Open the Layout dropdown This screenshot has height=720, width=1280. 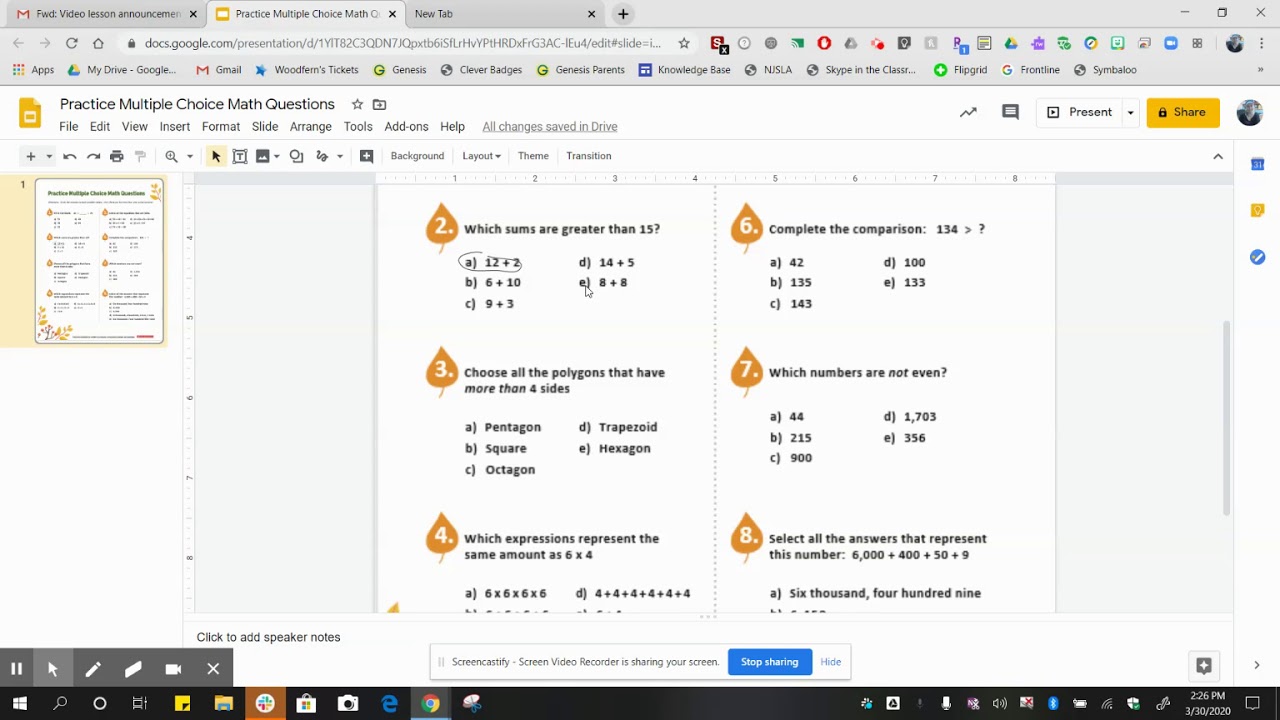pos(481,156)
